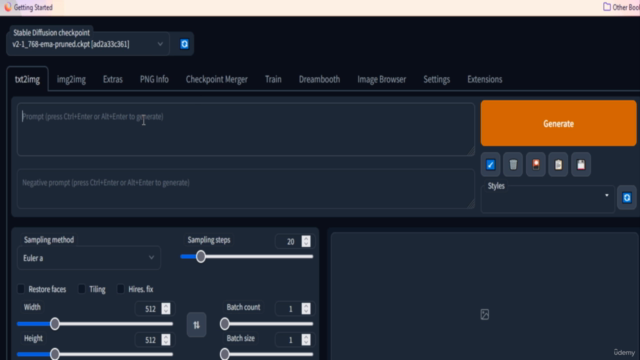Image resolution: width=640 pixels, height=360 pixels.
Task: Click the Batch count slider handle
Action: (x=224, y=324)
